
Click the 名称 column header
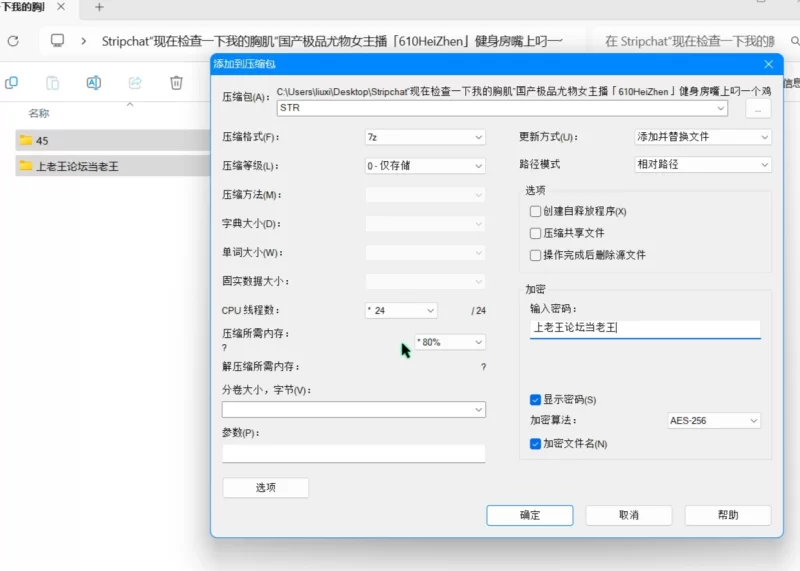point(39,113)
